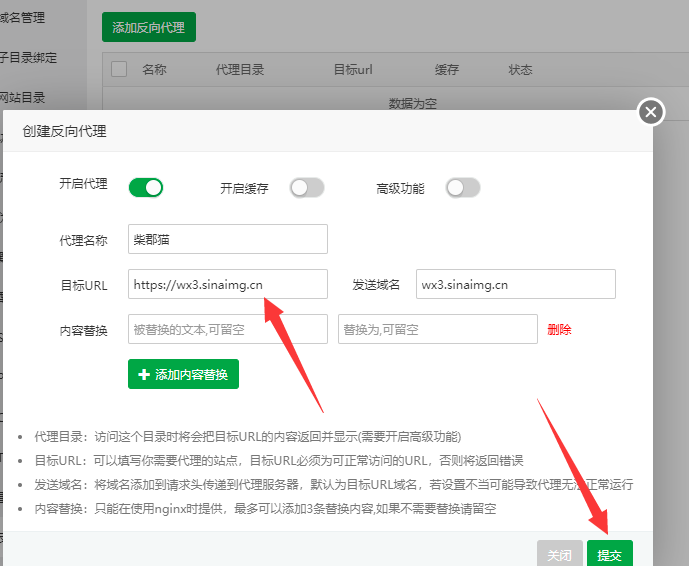Click into the 目标URL input field
The width and height of the screenshot is (689, 566).
tap(228, 284)
